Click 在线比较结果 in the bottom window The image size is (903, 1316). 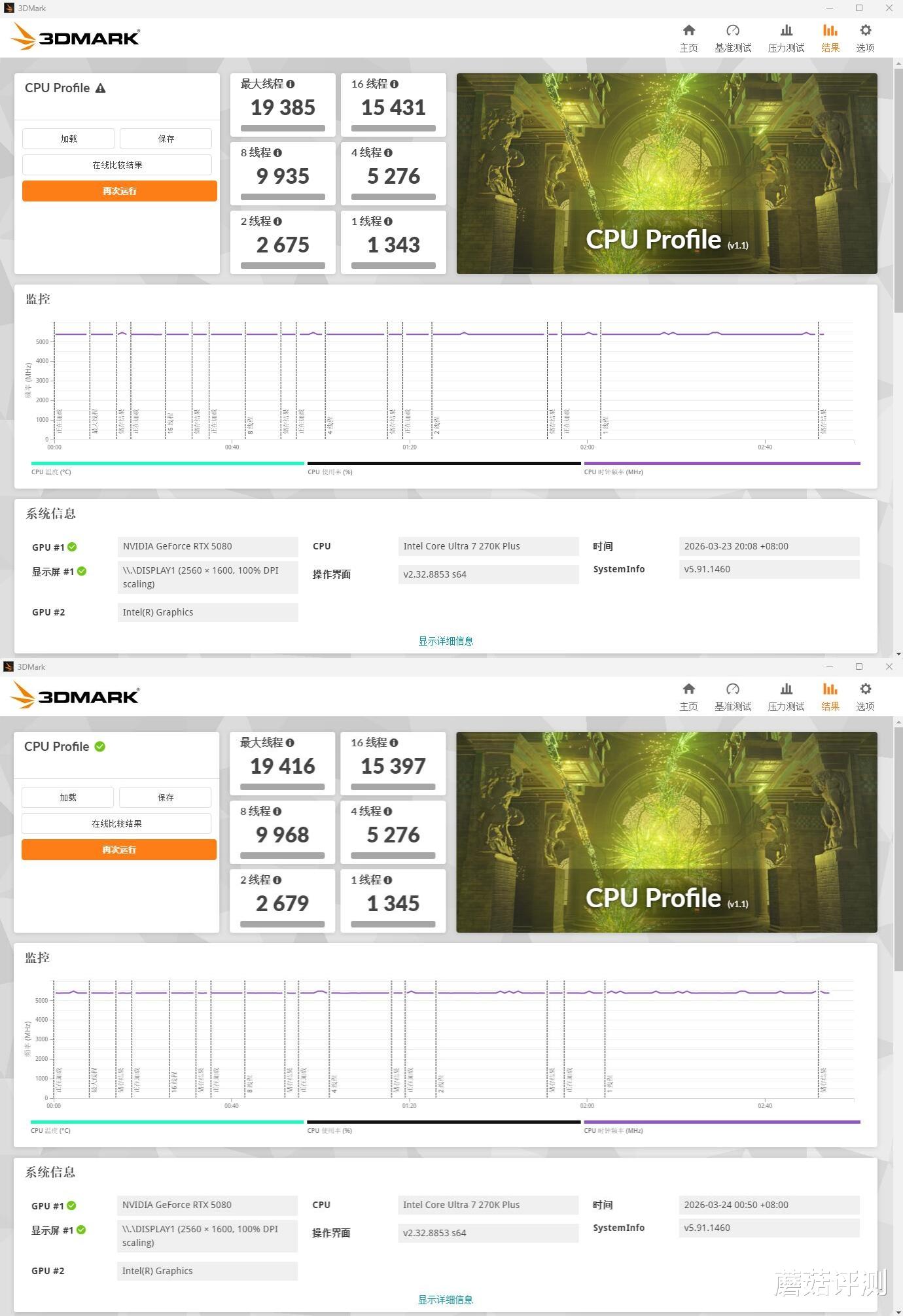(x=116, y=823)
